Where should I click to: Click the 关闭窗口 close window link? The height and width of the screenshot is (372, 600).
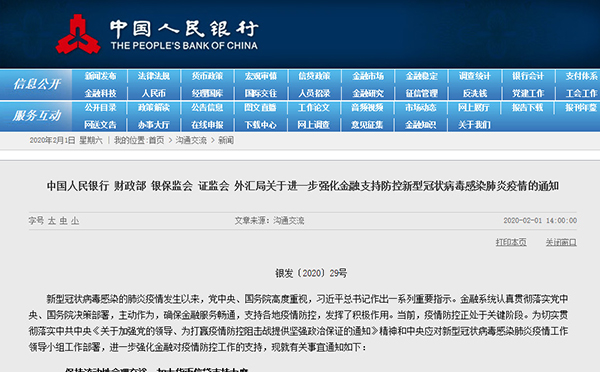(x=561, y=242)
